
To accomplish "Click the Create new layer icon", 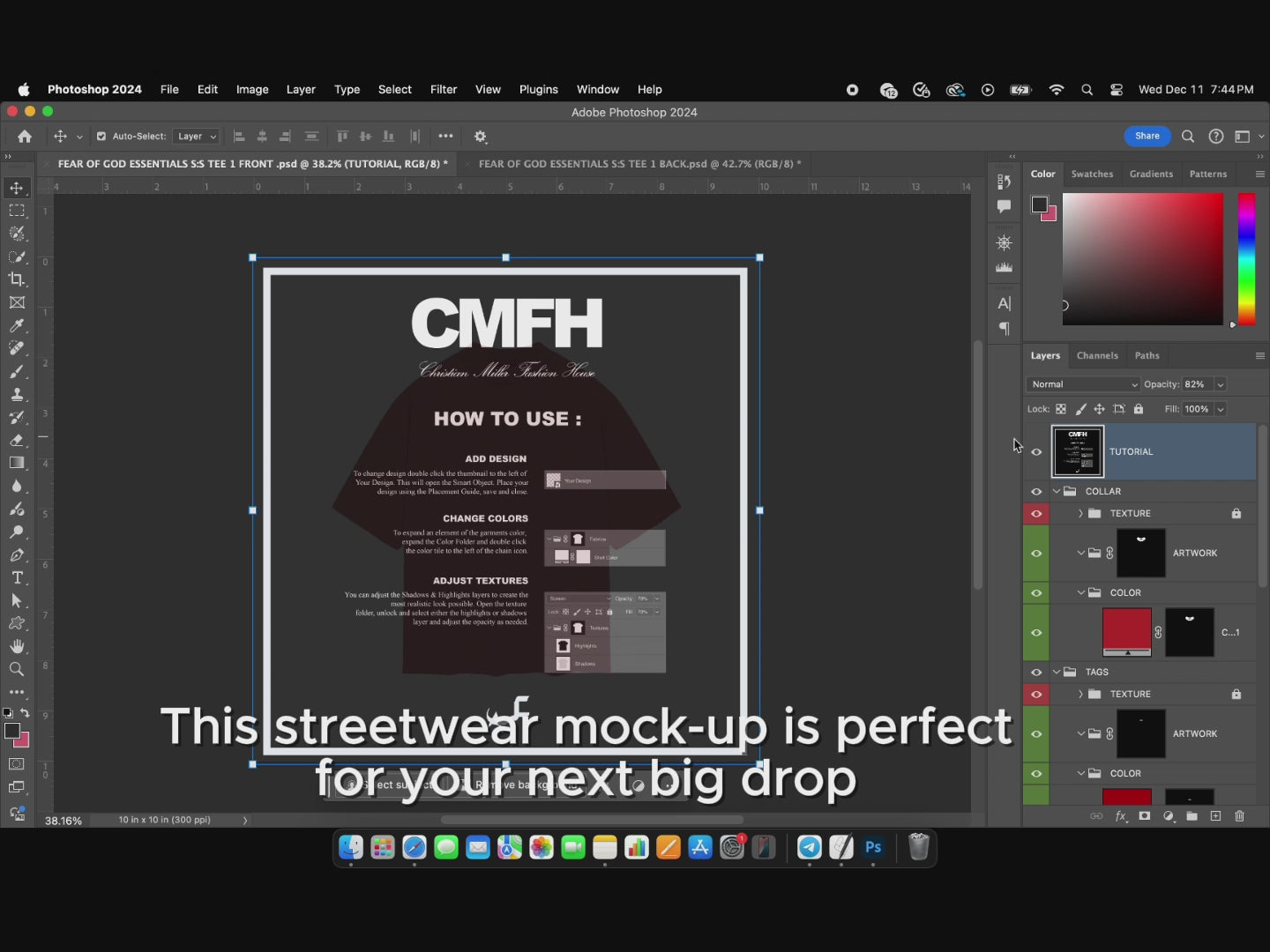I will coord(1215,816).
